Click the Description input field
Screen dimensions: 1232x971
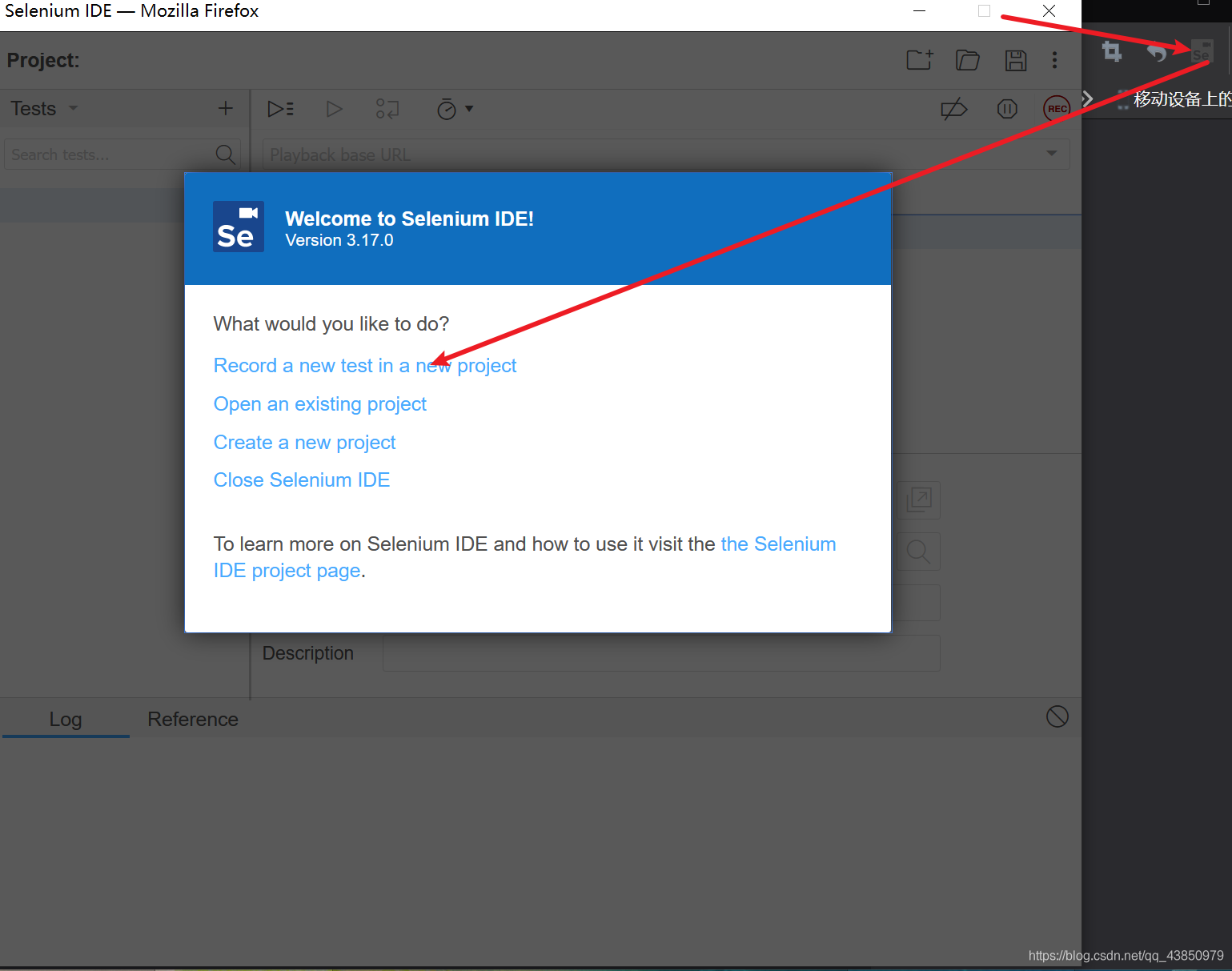coord(661,653)
